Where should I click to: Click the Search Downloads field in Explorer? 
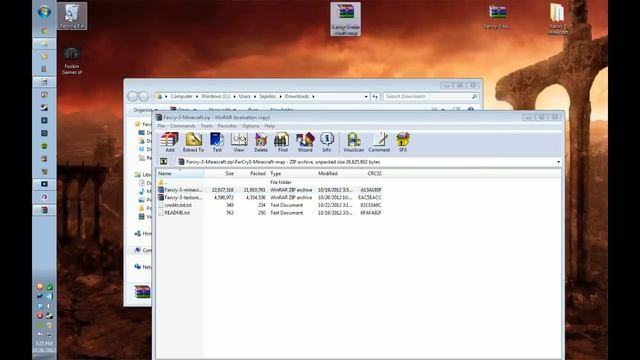tap(431, 96)
